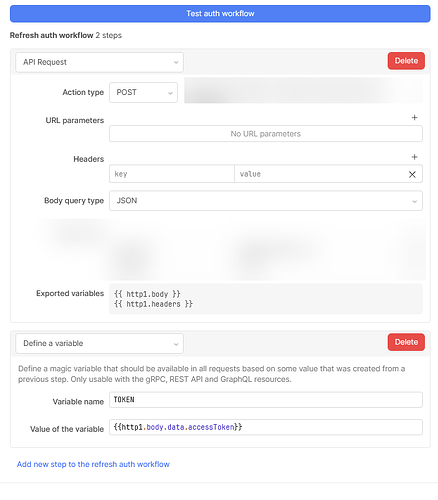The width and height of the screenshot is (438, 500).
Task: Click the No URL parameters box
Action: point(266,134)
